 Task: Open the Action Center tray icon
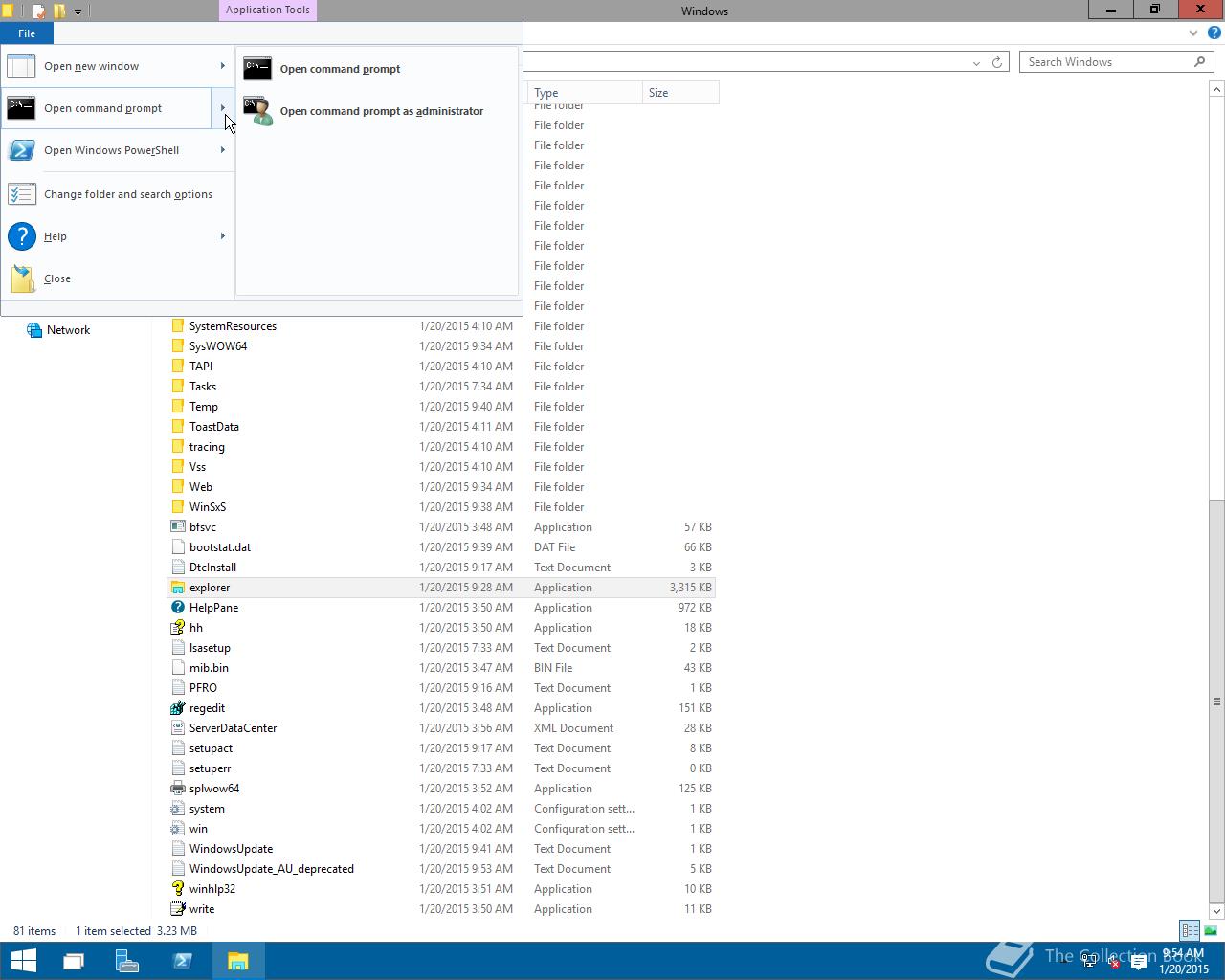pyautogui.click(x=1138, y=963)
